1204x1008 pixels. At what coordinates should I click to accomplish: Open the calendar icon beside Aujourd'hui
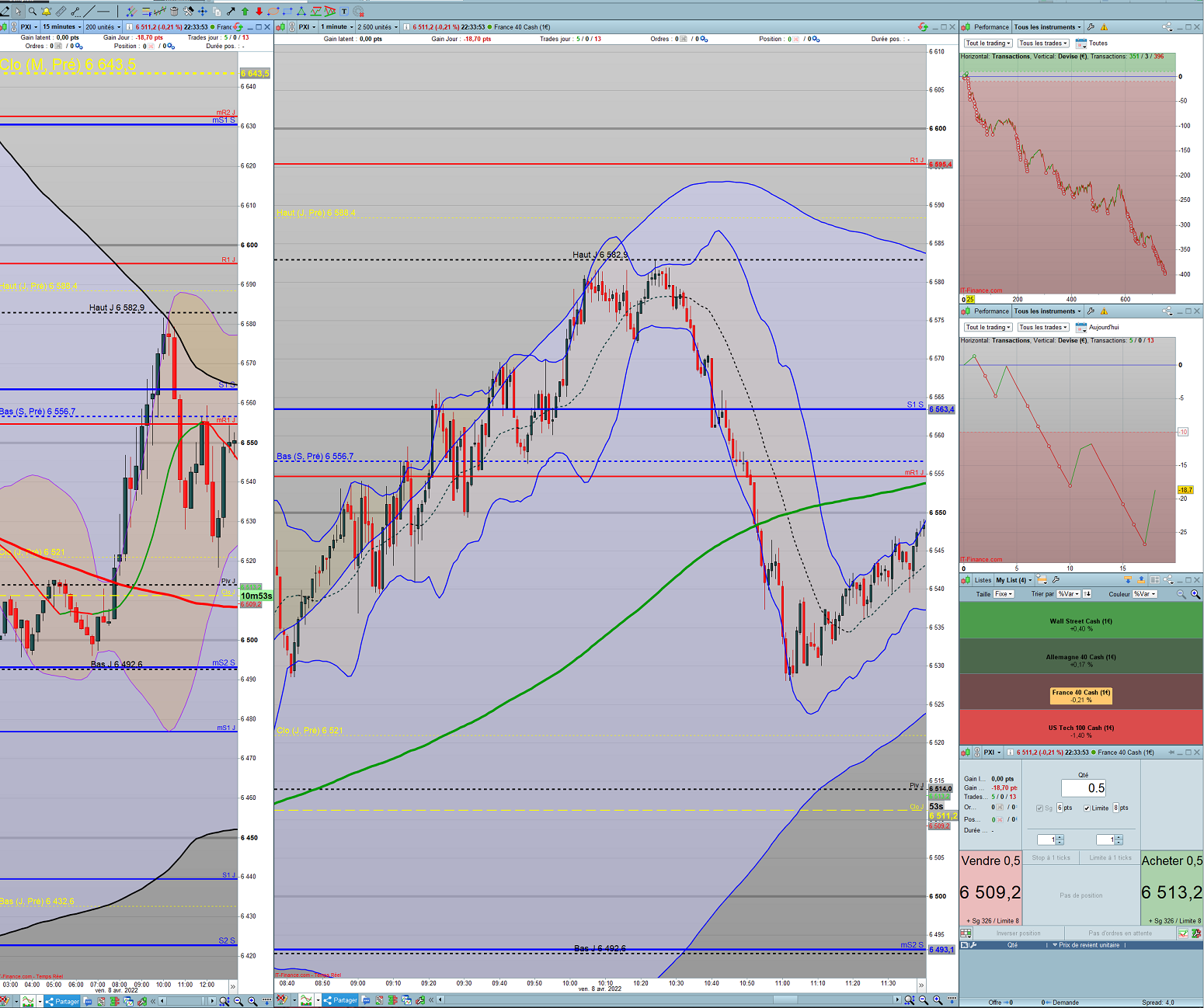coord(1080,328)
